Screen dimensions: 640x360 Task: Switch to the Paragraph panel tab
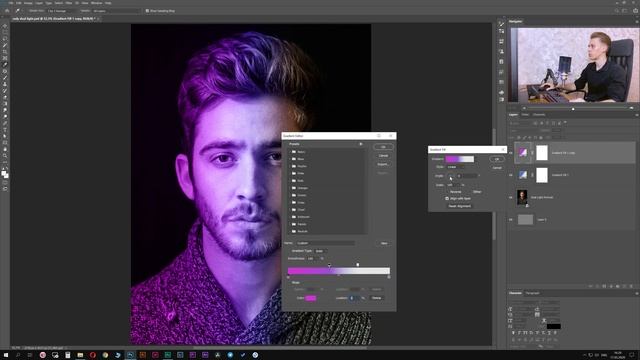(532, 293)
